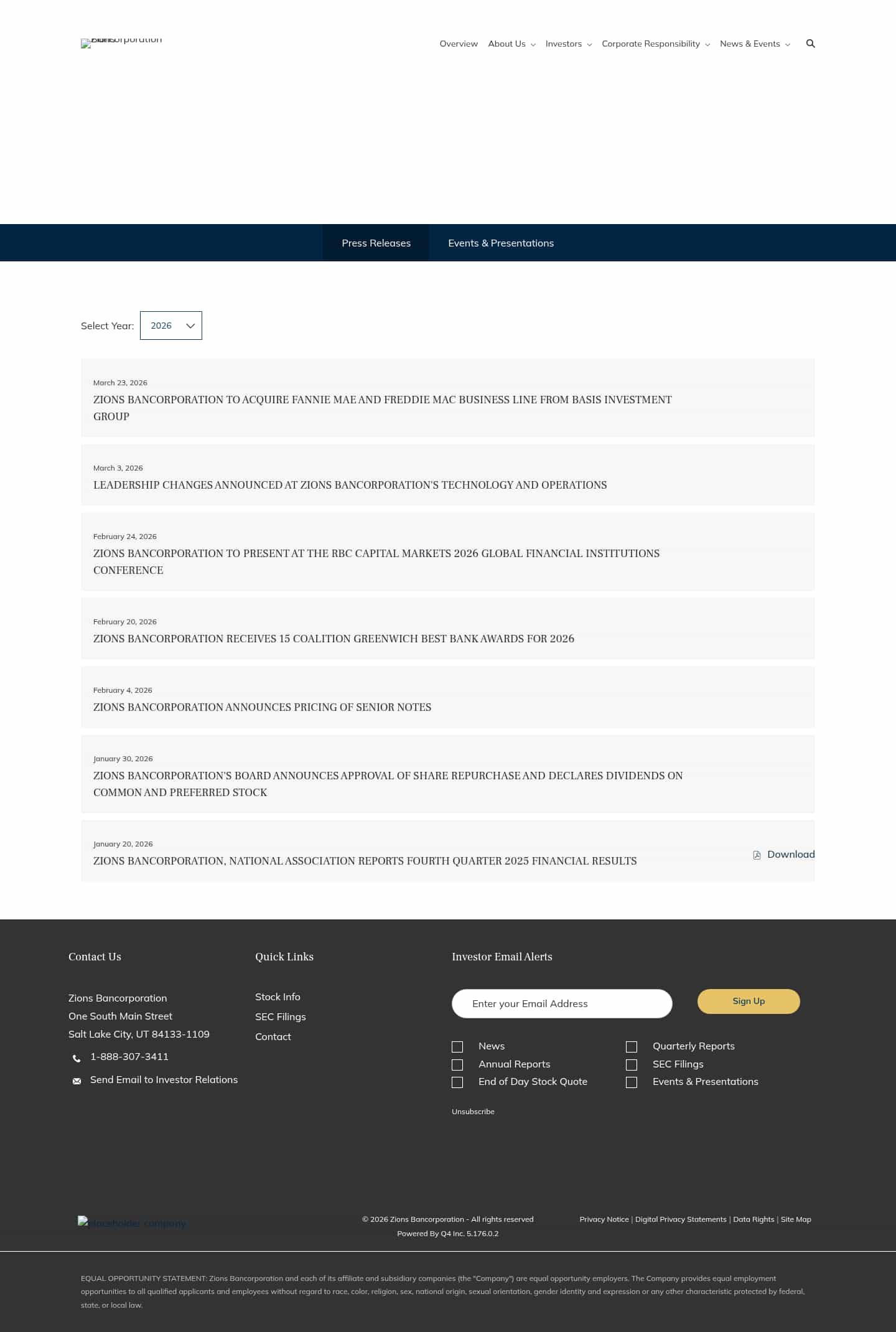Image resolution: width=896 pixels, height=1332 pixels.
Task: Open the Pricing of Senior Notes release
Action: 262,707
